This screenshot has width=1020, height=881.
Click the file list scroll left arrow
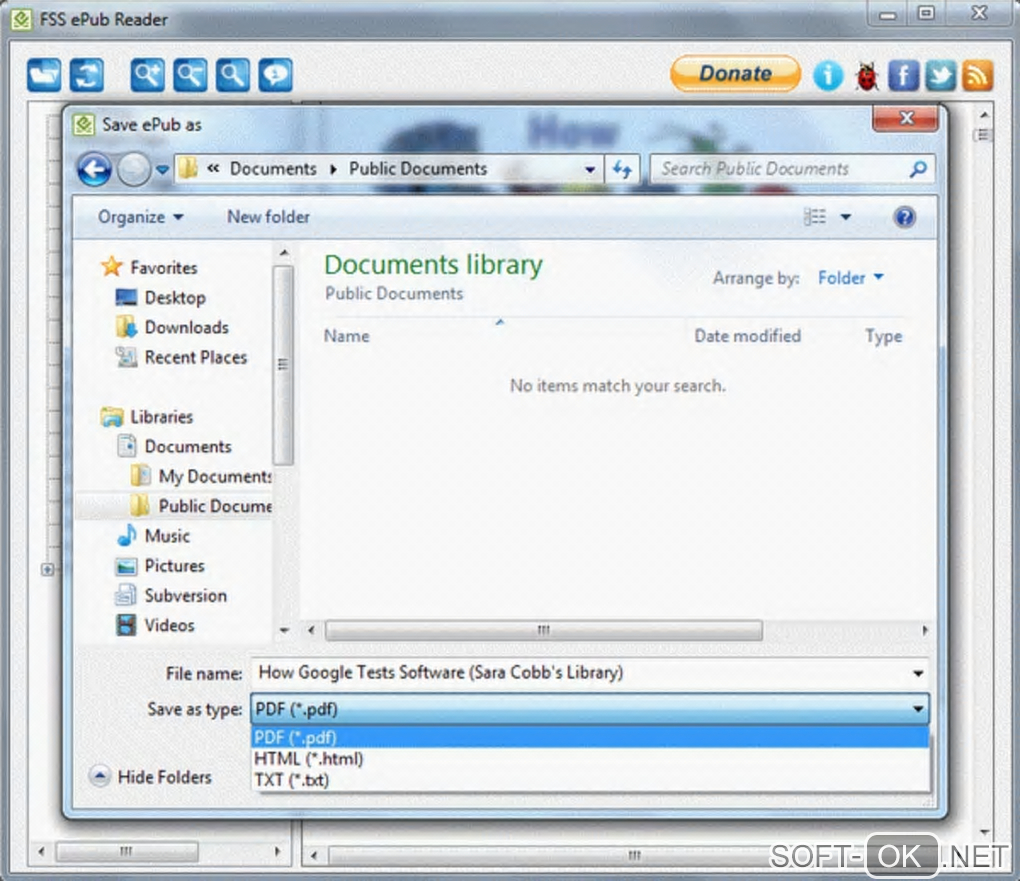pyautogui.click(x=311, y=630)
